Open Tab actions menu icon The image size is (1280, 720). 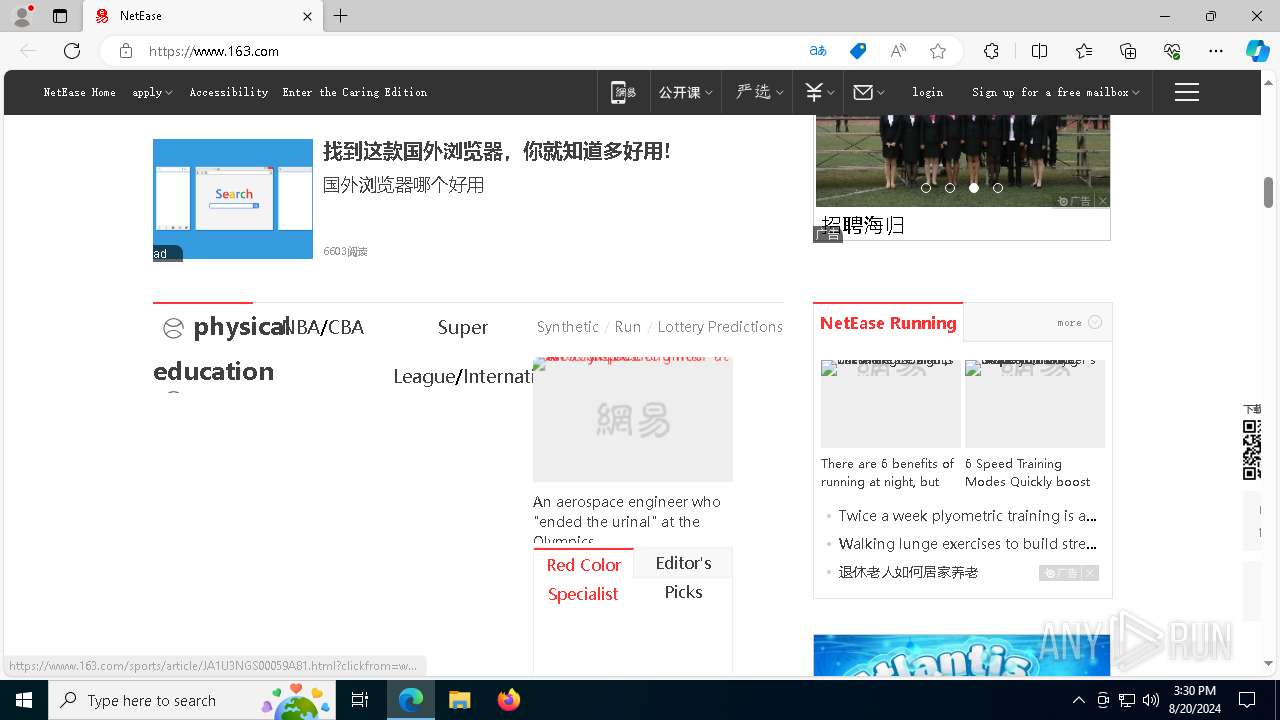pyautogui.click(x=60, y=16)
